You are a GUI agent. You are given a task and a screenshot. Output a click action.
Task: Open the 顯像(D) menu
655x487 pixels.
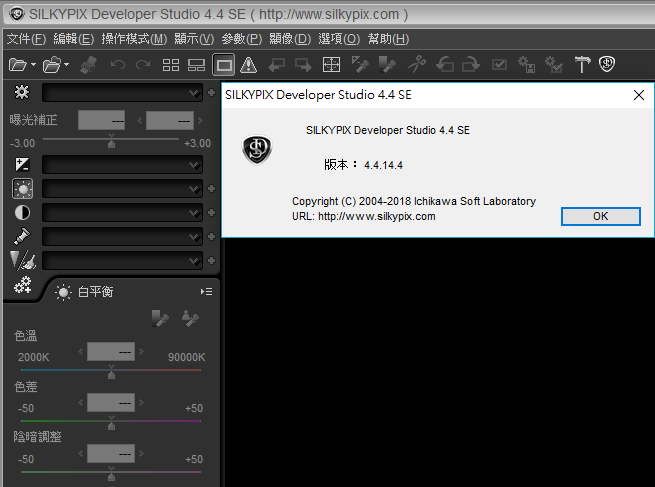290,39
